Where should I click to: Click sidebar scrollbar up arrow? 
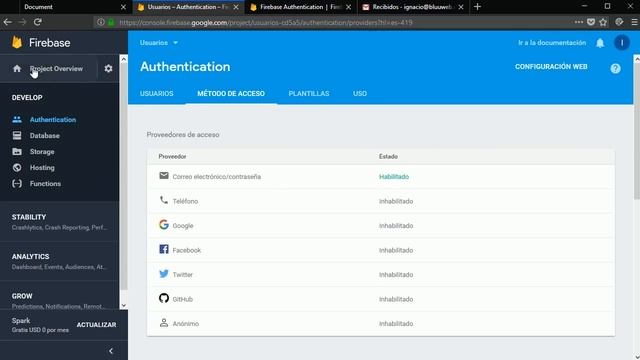[x=123, y=59]
